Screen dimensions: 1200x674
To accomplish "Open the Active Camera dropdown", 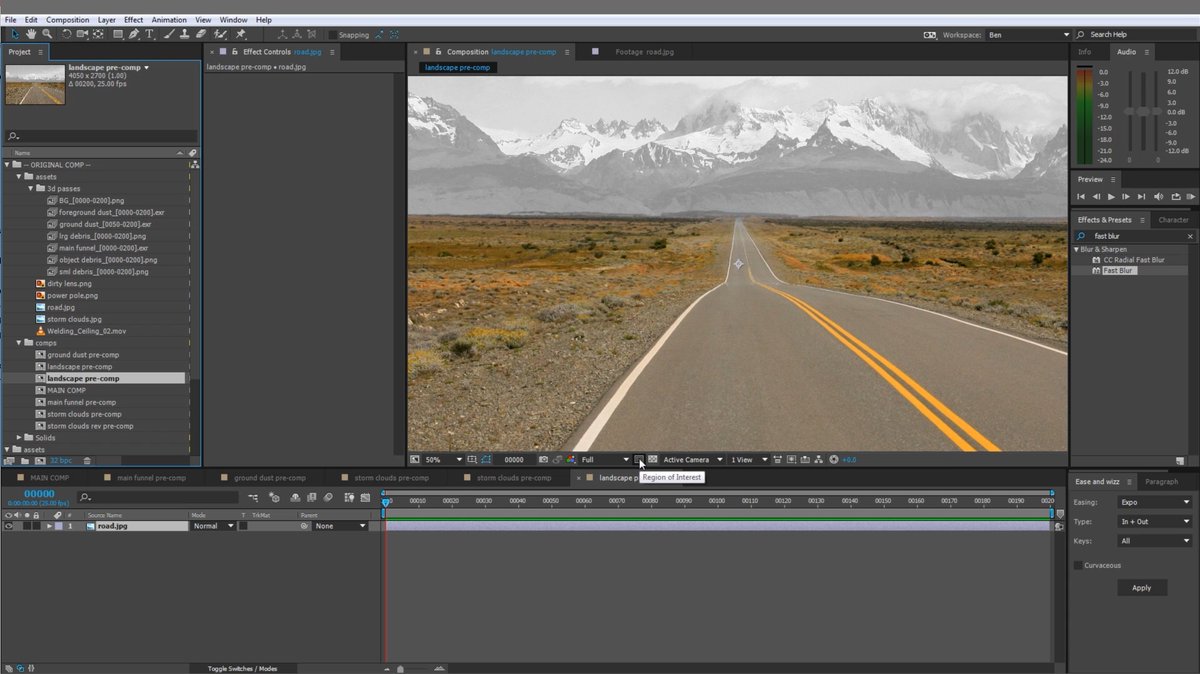I will 693,459.
